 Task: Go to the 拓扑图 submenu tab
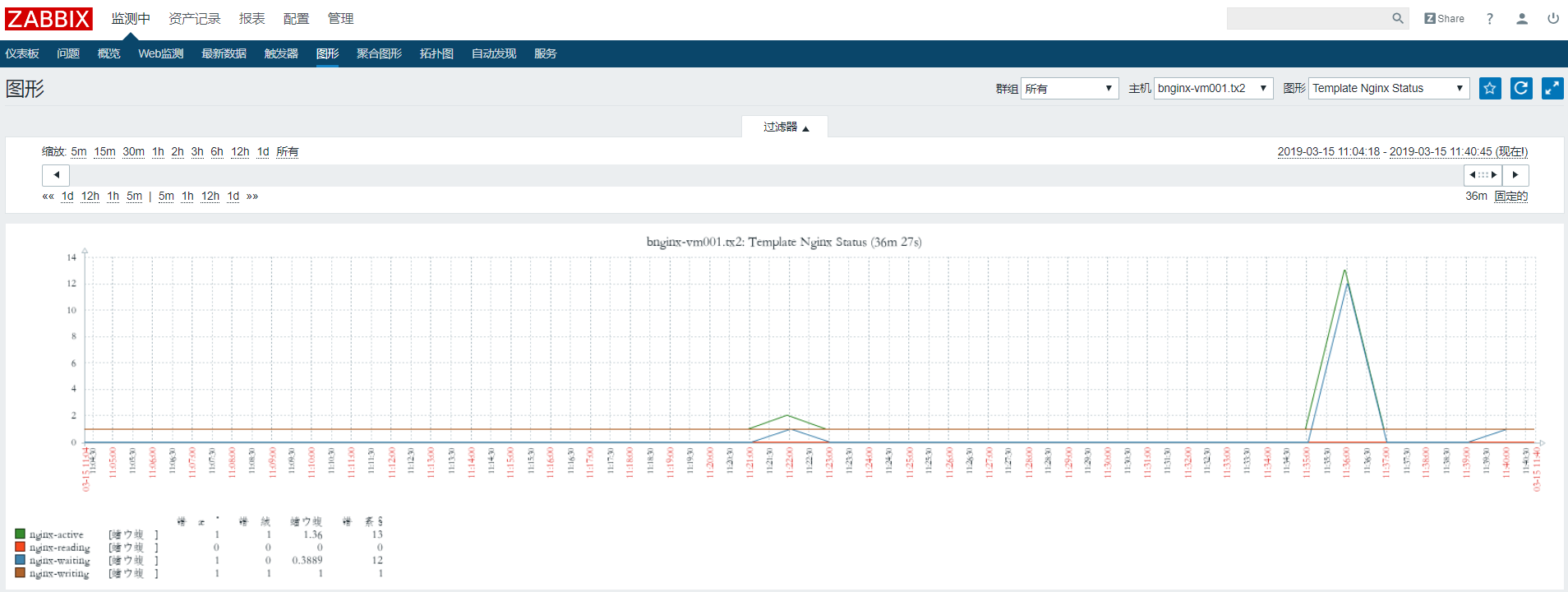436,53
